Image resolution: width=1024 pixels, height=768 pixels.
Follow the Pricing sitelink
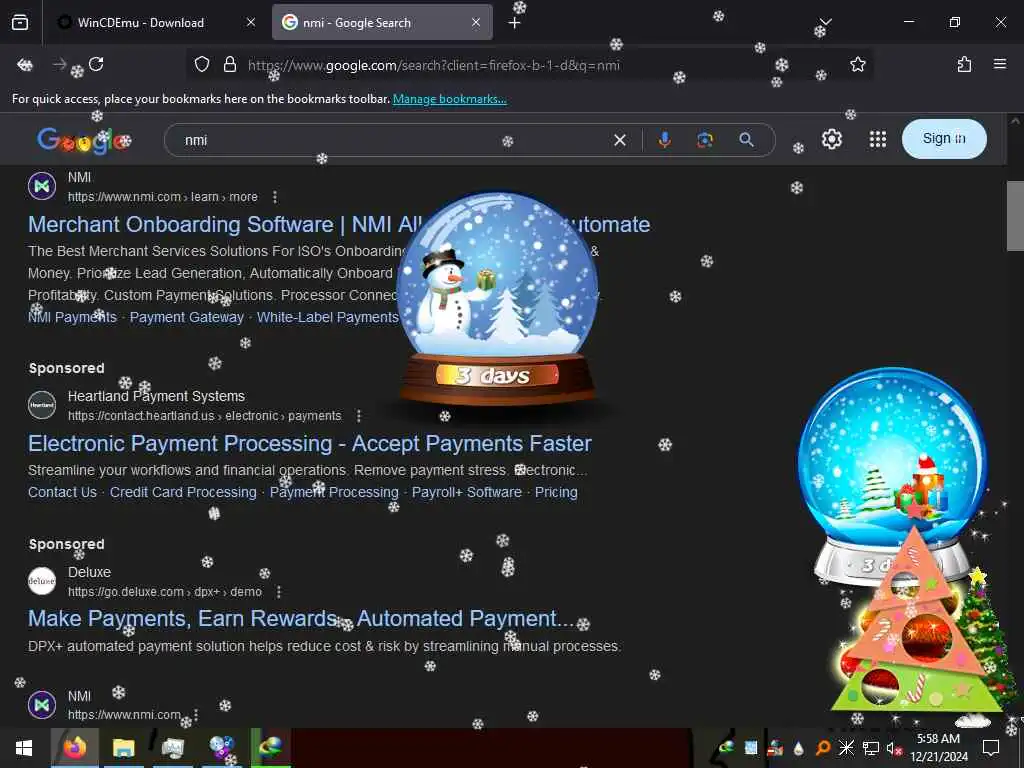556,492
